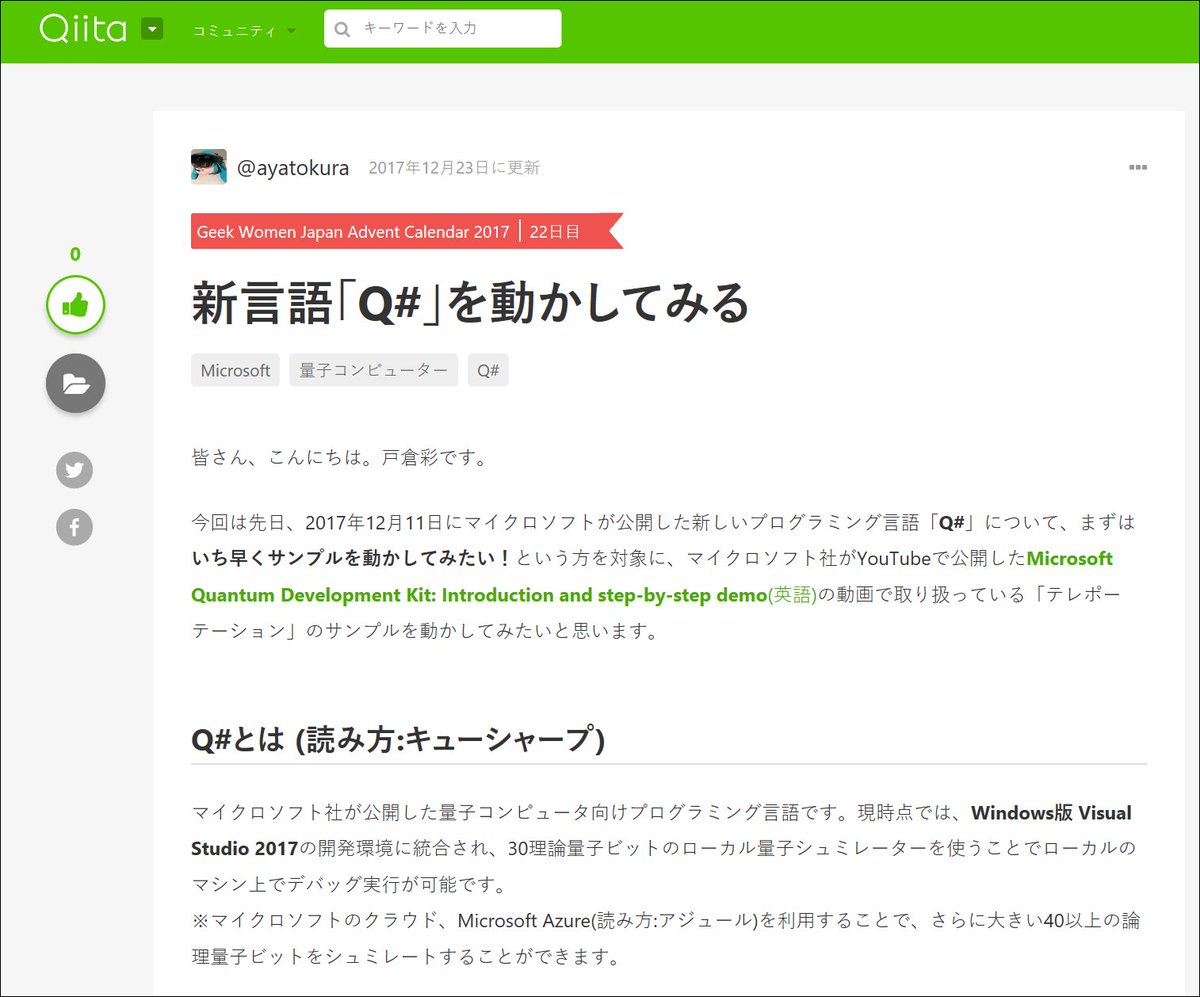Image resolution: width=1200 pixels, height=997 pixels.
Task: Open the author avatar of ayatokura
Action: pos(208,167)
